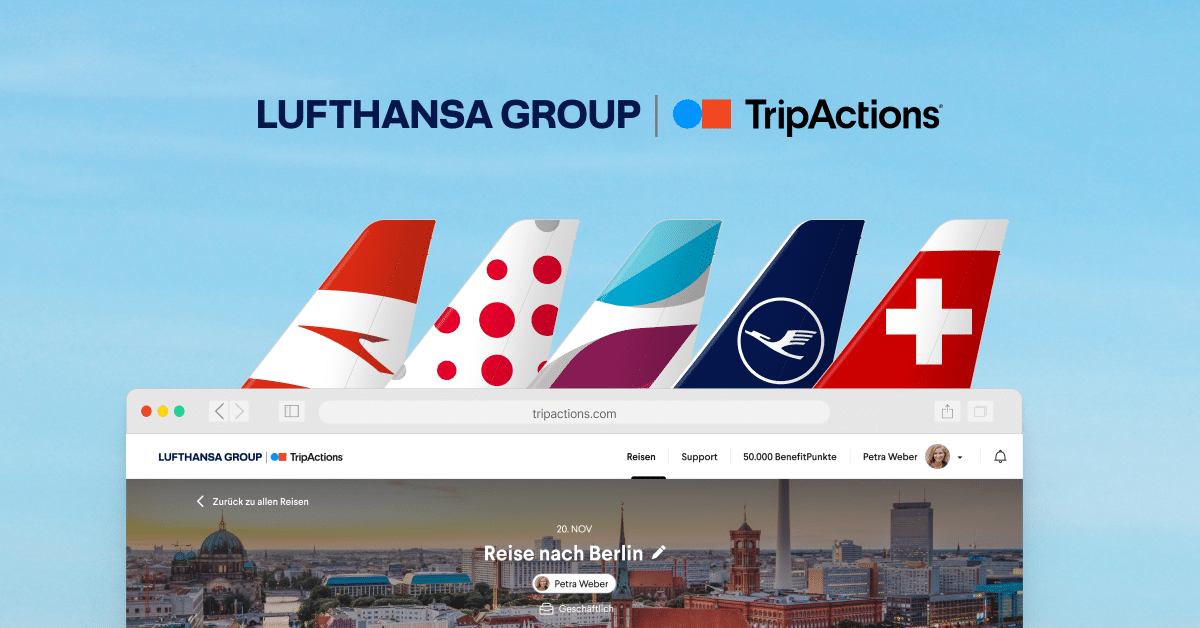Click the Lufthansa Group TripActions header logo

[x=250, y=457]
